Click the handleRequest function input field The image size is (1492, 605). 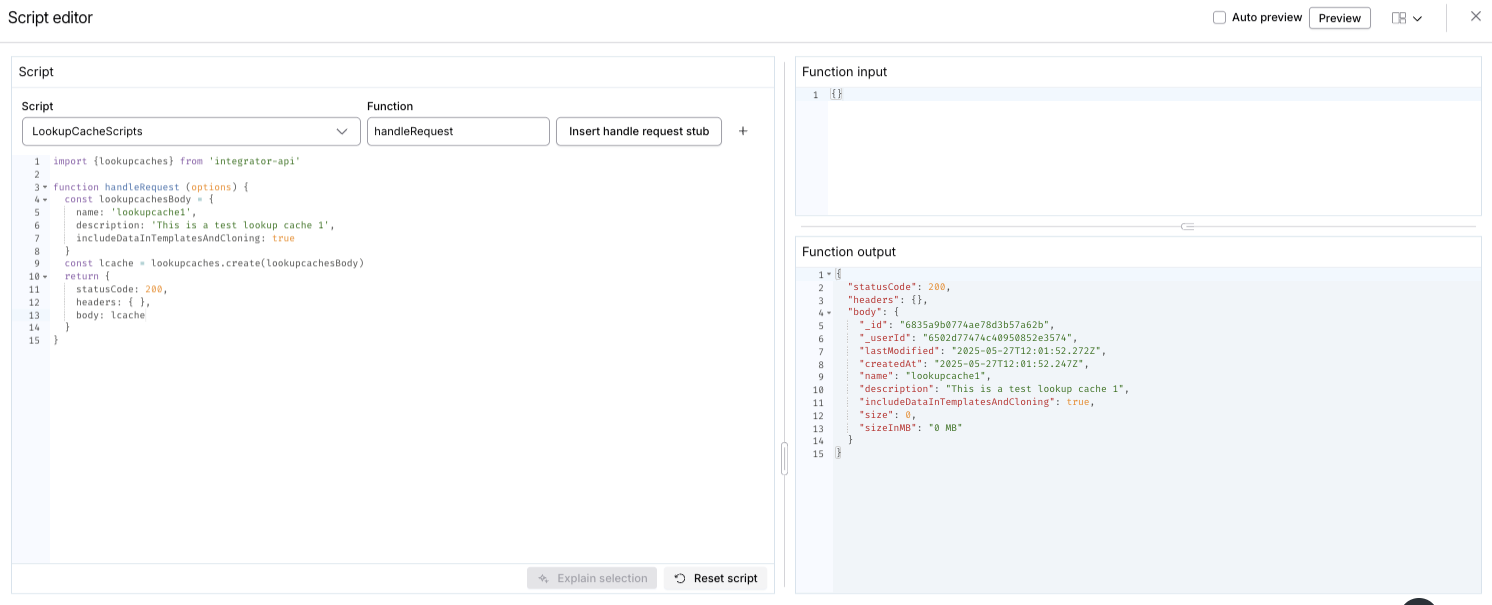pyautogui.click(x=458, y=131)
